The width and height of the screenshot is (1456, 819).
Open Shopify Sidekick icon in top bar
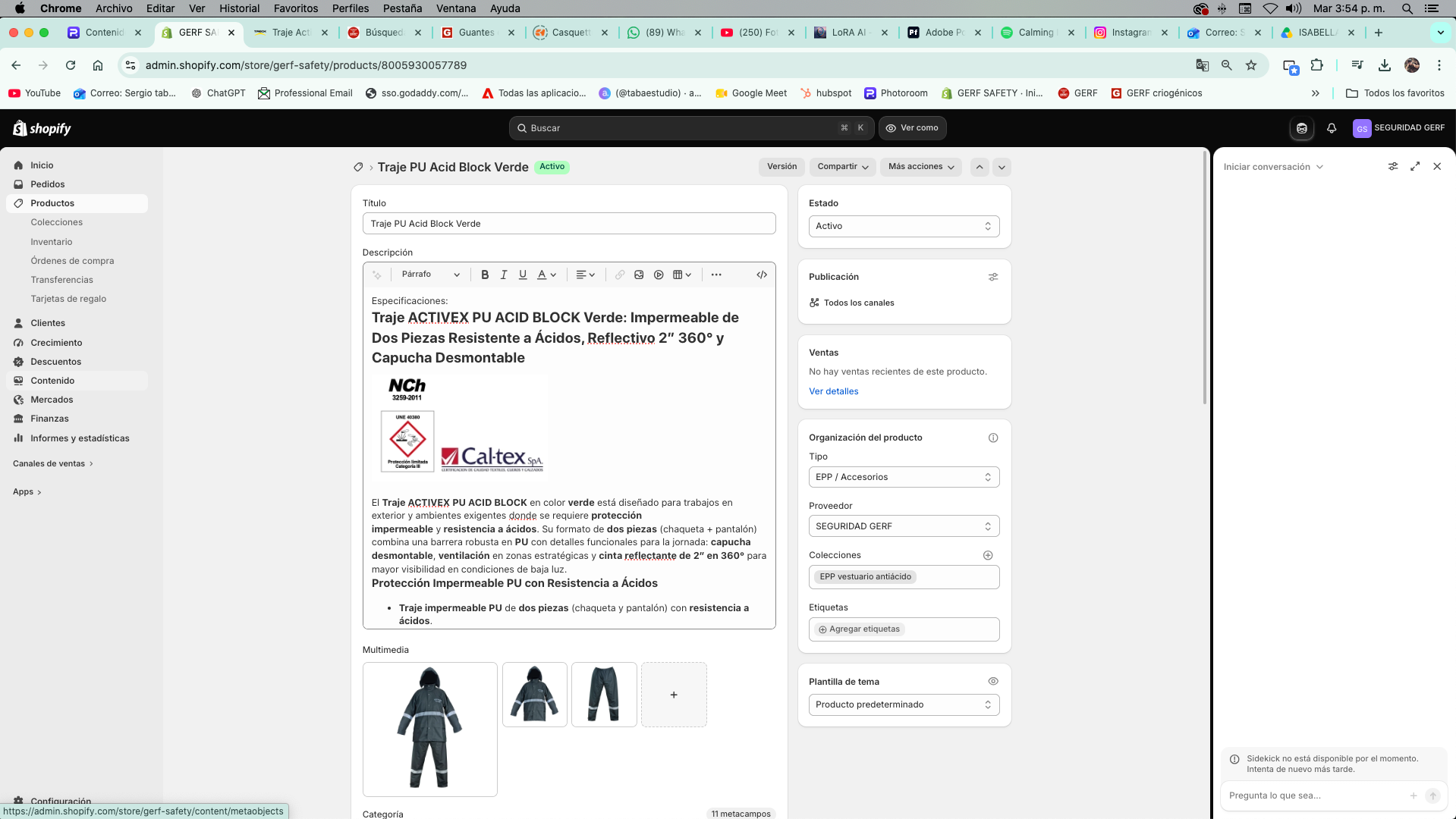(x=1302, y=128)
